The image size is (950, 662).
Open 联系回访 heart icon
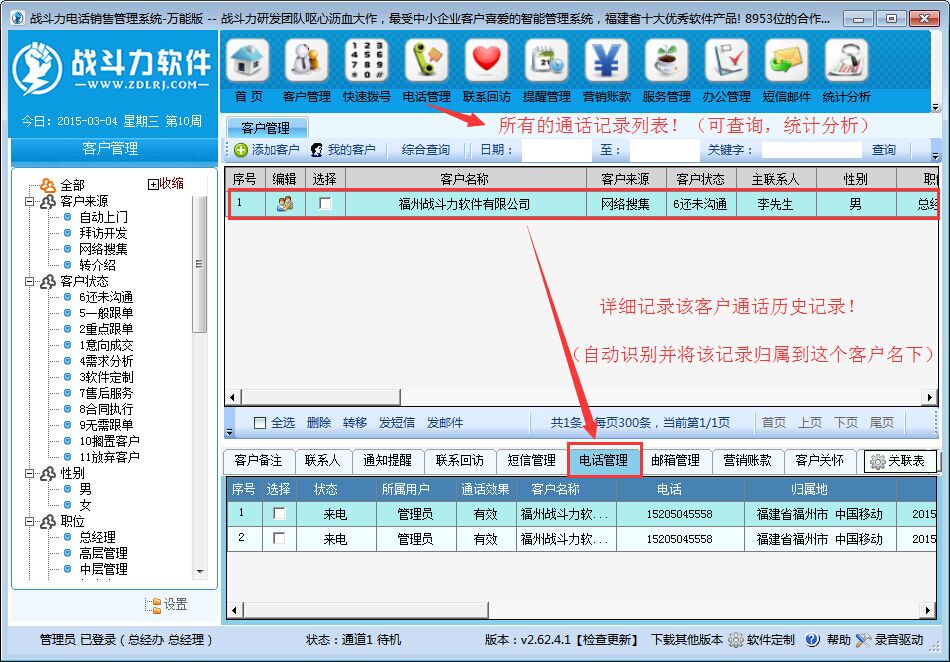[x=487, y=61]
